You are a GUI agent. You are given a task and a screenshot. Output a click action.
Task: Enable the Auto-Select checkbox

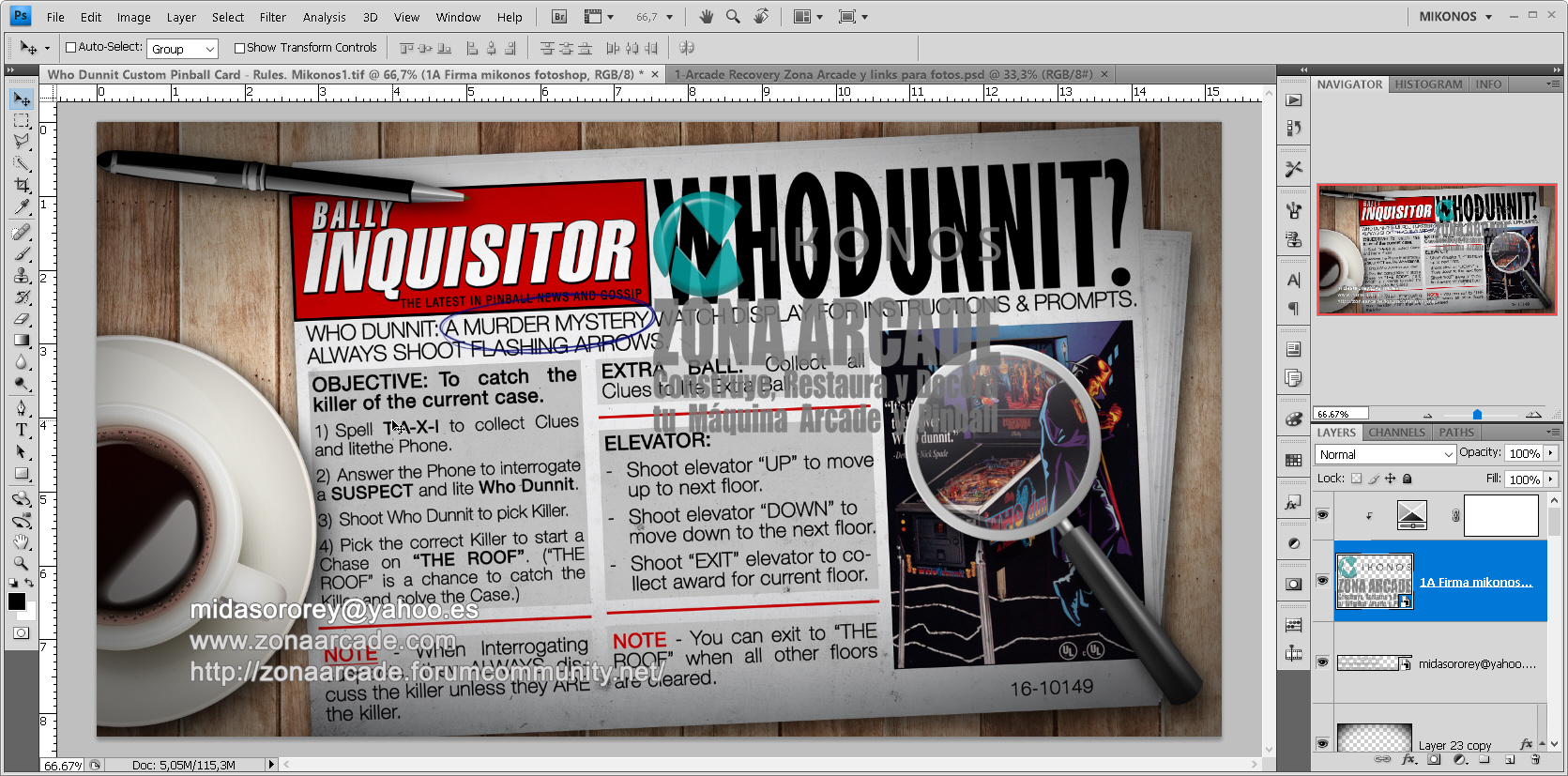(x=70, y=48)
